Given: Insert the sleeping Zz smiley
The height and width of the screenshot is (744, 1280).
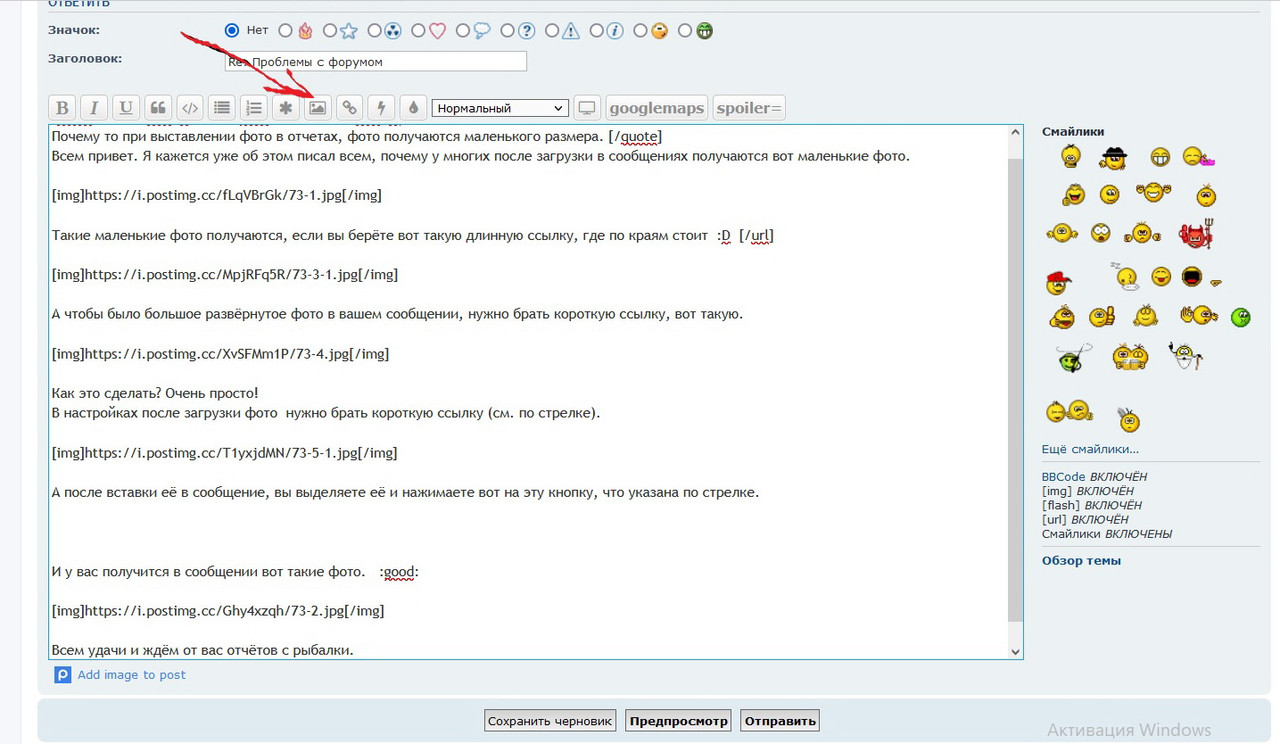Looking at the screenshot, I should [1125, 275].
